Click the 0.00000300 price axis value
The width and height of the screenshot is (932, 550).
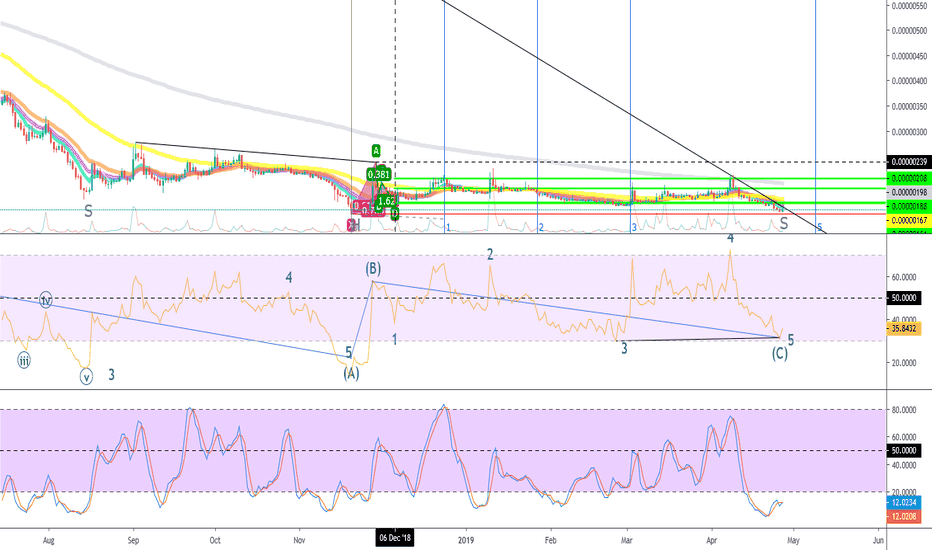pos(909,132)
